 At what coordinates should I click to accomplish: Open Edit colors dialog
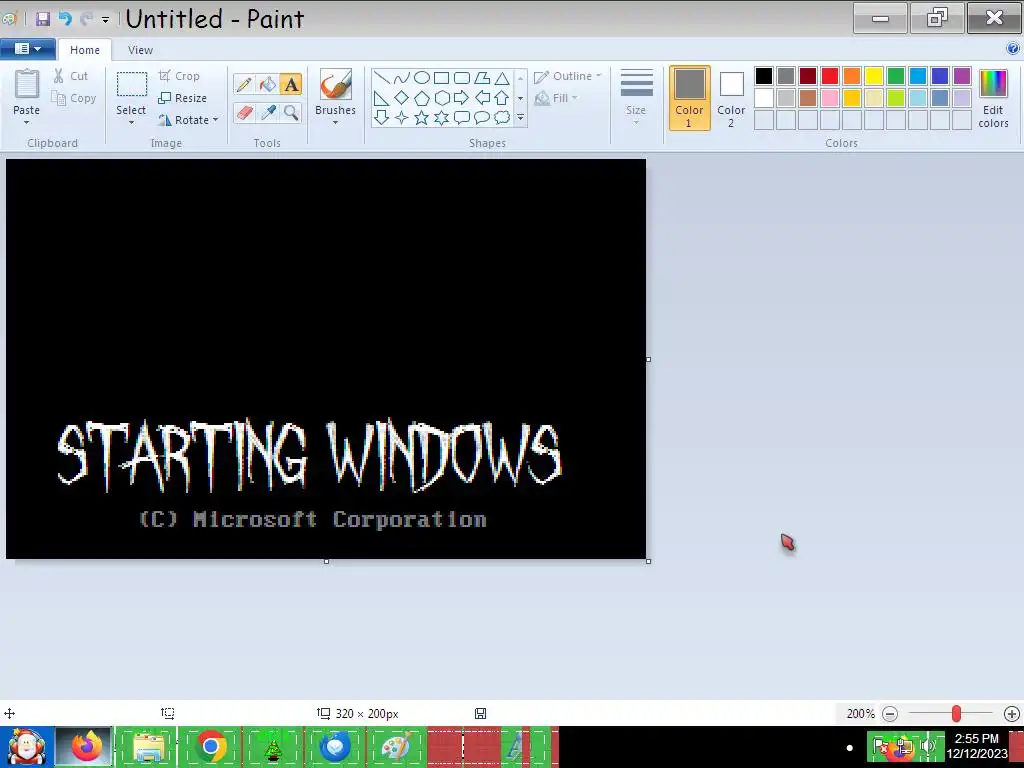pyautogui.click(x=993, y=98)
